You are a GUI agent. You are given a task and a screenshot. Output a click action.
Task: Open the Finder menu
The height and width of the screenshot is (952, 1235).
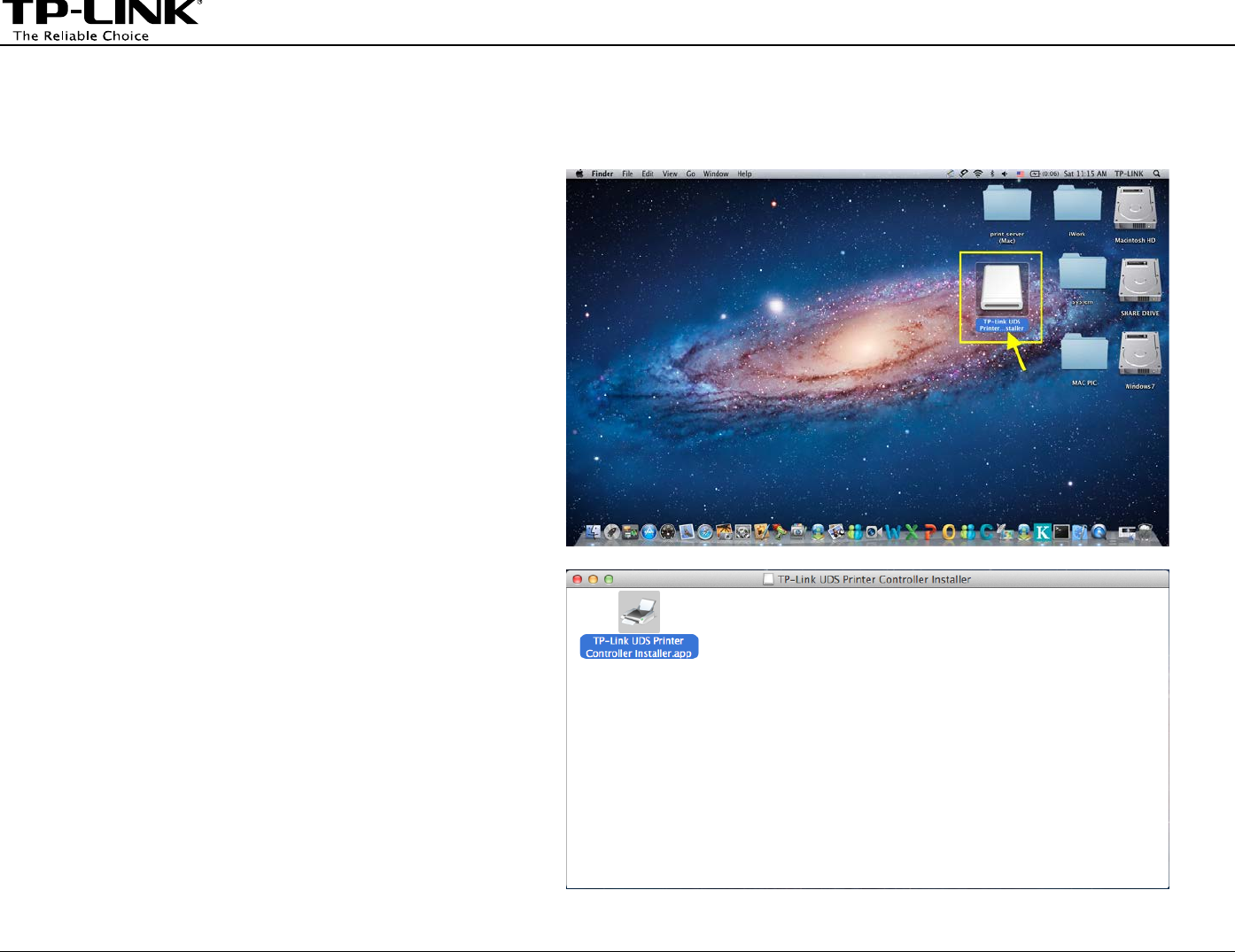602,174
